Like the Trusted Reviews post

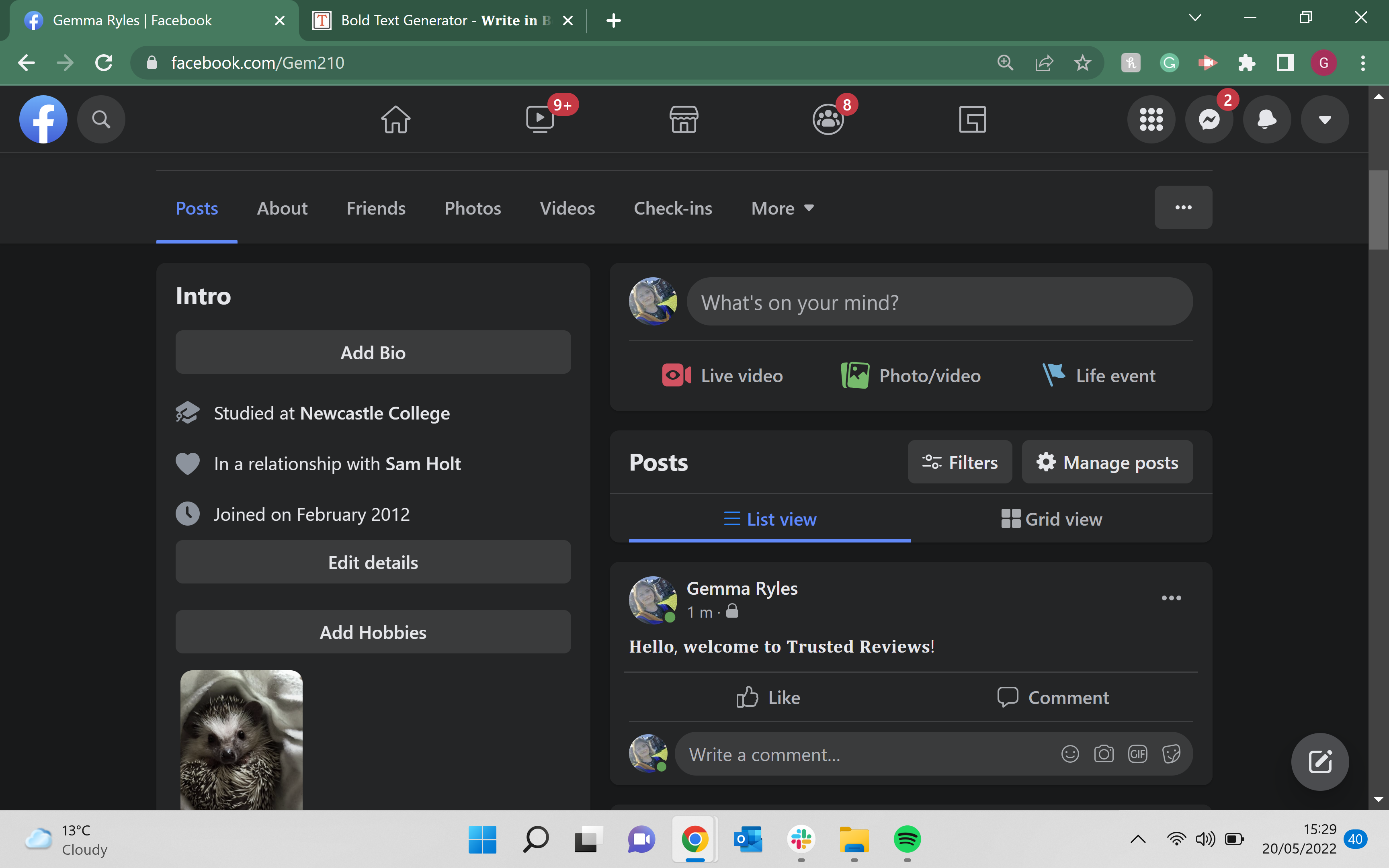[x=768, y=698]
